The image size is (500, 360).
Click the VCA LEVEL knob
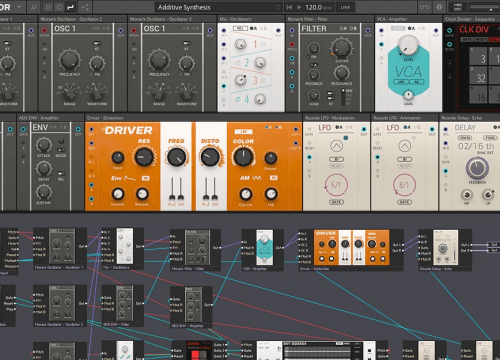(408, 46)
